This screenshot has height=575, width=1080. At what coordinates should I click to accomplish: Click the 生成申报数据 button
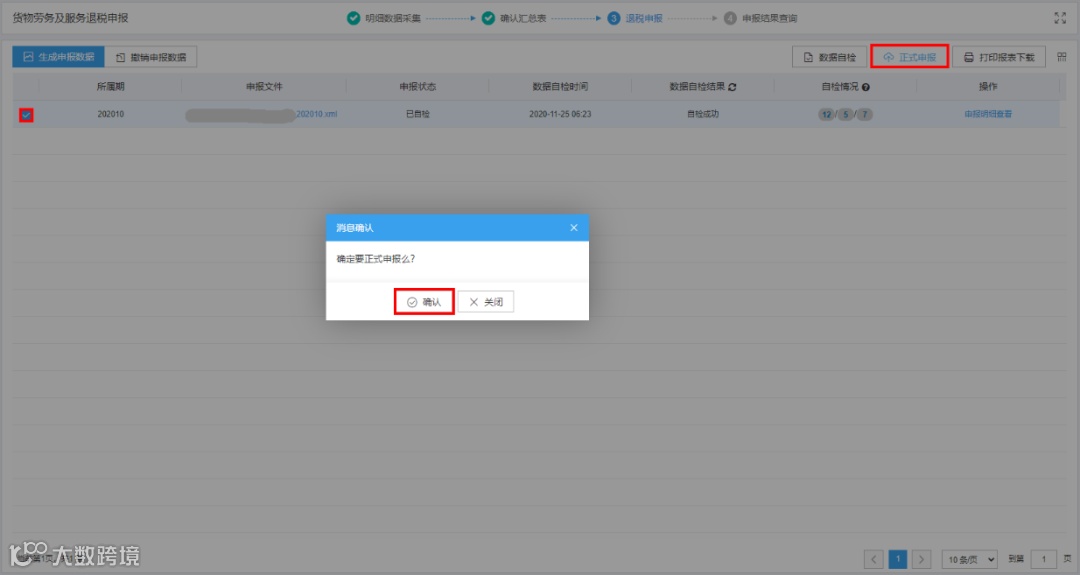click(59, 57)
